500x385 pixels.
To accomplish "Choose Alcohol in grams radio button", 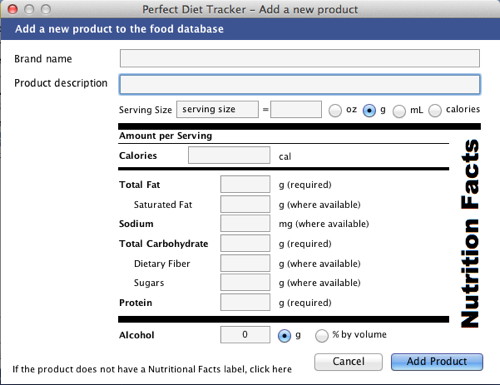I will (284, 336).
